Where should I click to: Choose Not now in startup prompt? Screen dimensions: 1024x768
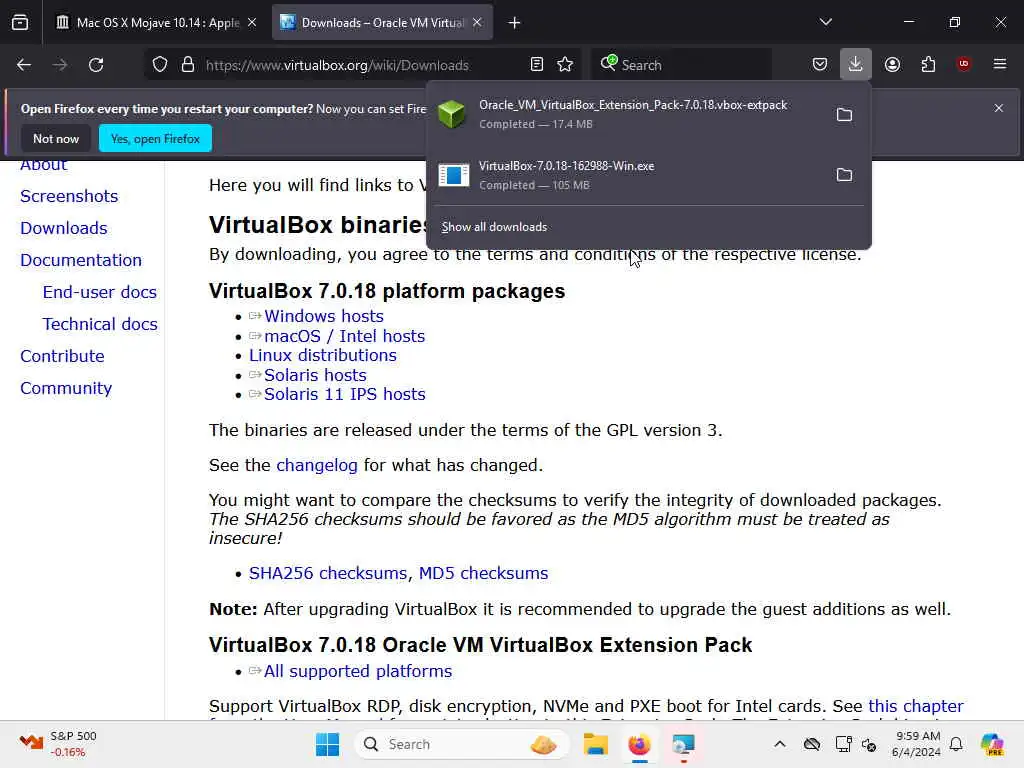[56, 138]
